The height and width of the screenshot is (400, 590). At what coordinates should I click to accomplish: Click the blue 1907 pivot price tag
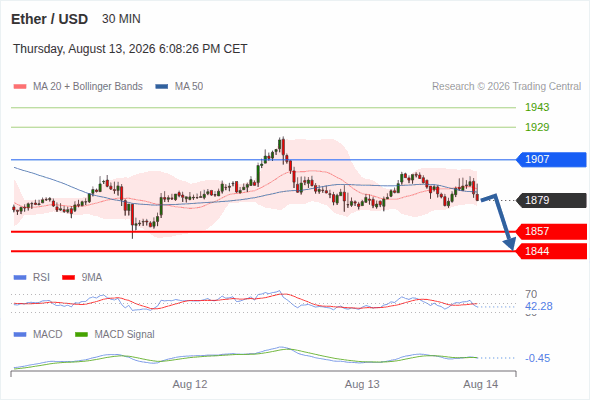pyautogui.click(x=551, y=160)
